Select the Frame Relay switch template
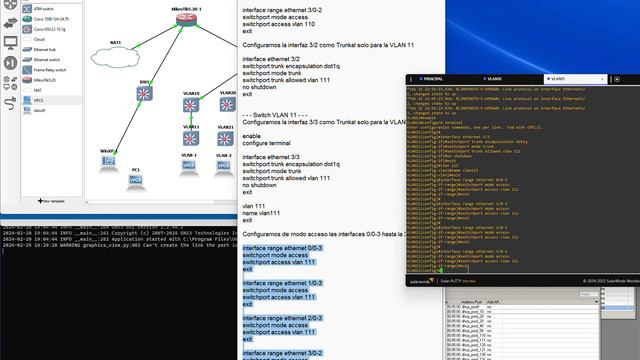Screen dimensions: 640x360 click(51, 70)
